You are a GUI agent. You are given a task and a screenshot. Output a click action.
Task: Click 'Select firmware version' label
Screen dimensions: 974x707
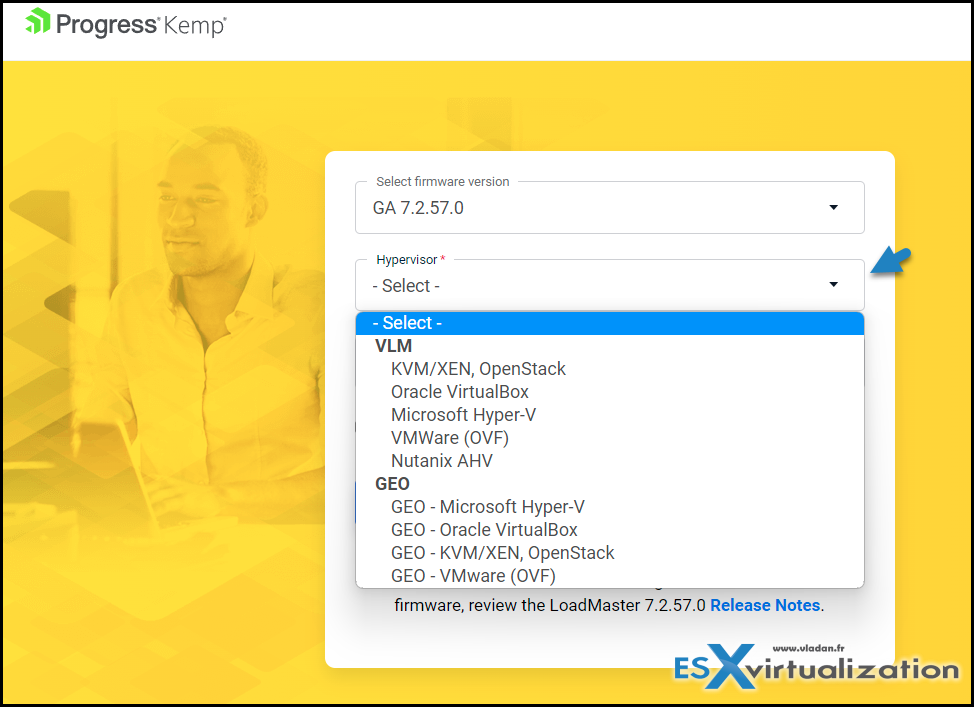coord(442,181)
